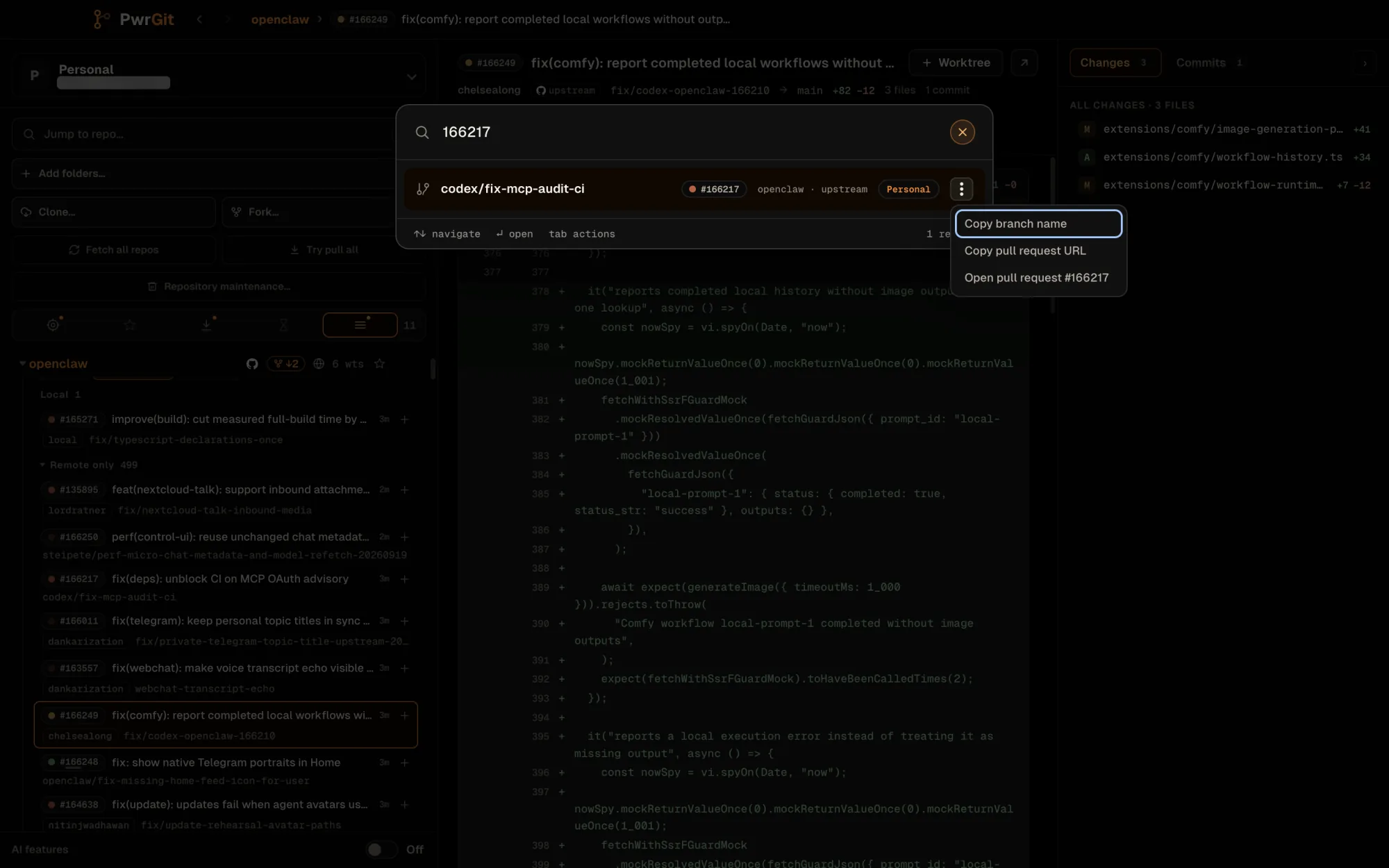Star the openclaw repository
The width and height of the screenshot is (1389, 868).
pyautogui.click(x=379, y=364)
